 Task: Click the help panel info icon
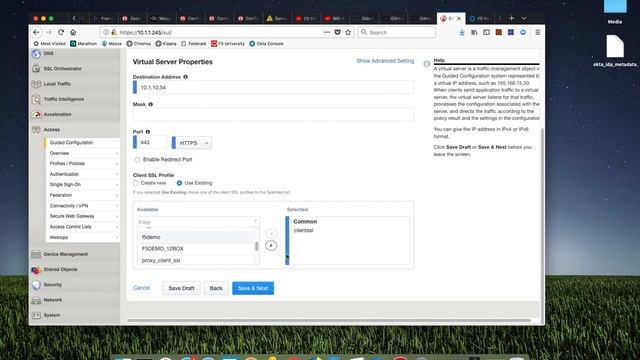coord(427,64)
